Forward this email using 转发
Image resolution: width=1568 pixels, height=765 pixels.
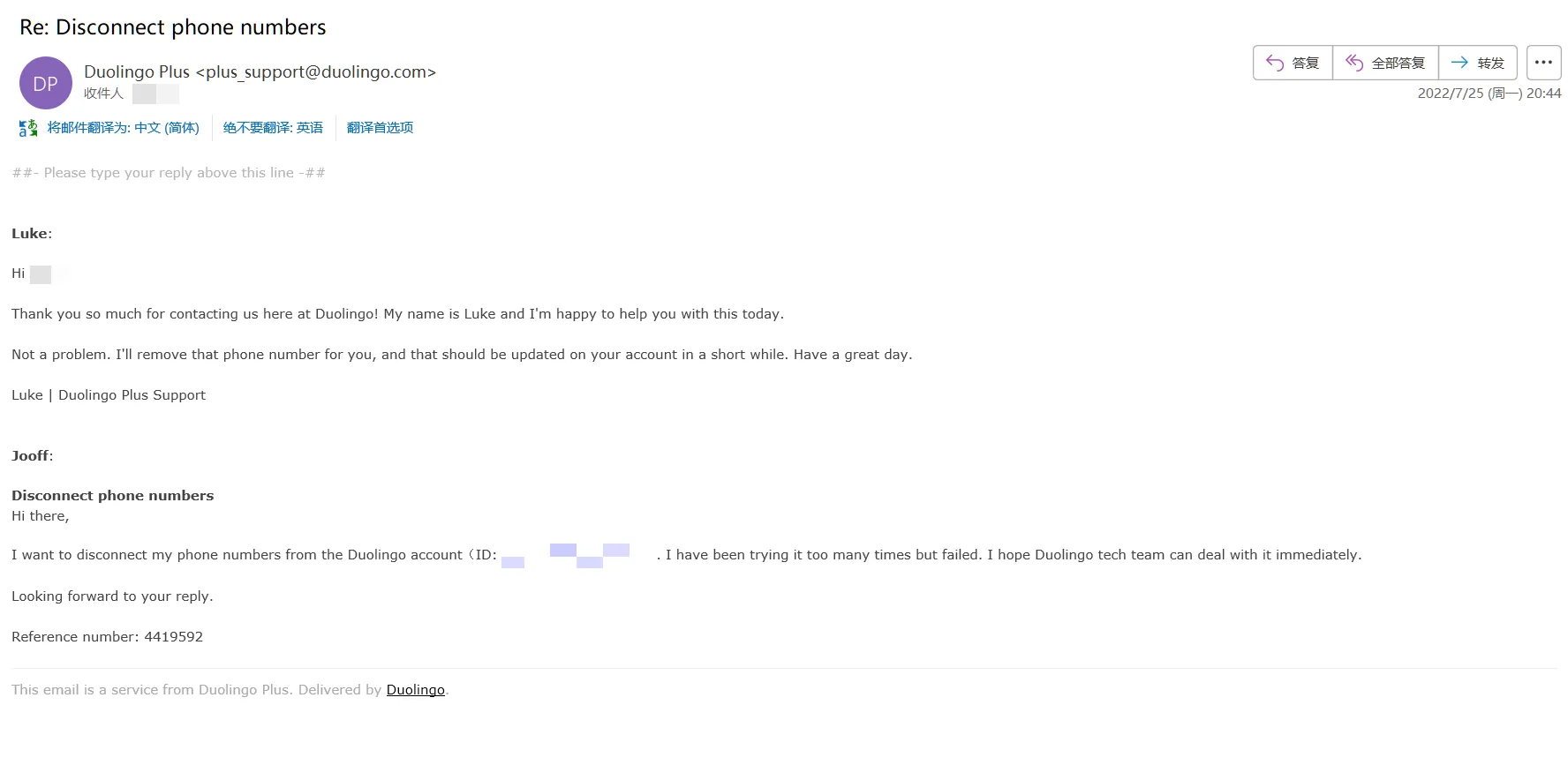pyautogui.click(x=1477, y=63)
